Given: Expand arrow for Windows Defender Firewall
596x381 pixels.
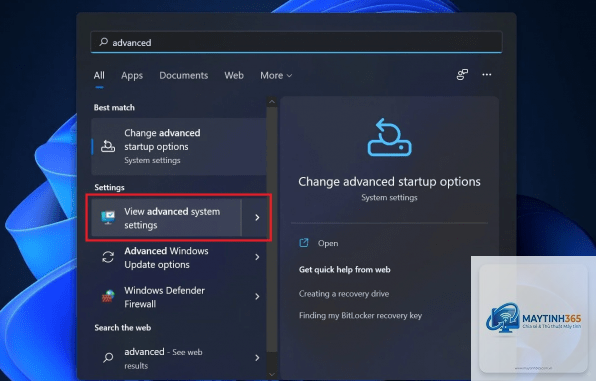Looking at the screenshot, I should click(x=257, y=297).
